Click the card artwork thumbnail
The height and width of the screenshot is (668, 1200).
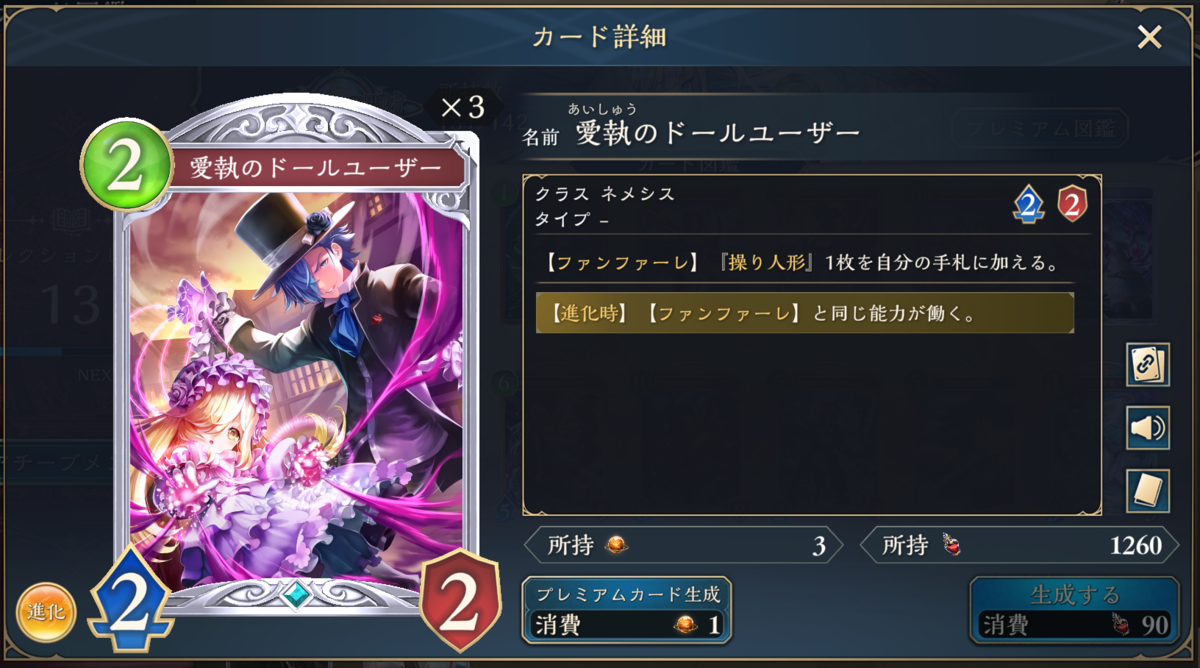coord(297,390)
